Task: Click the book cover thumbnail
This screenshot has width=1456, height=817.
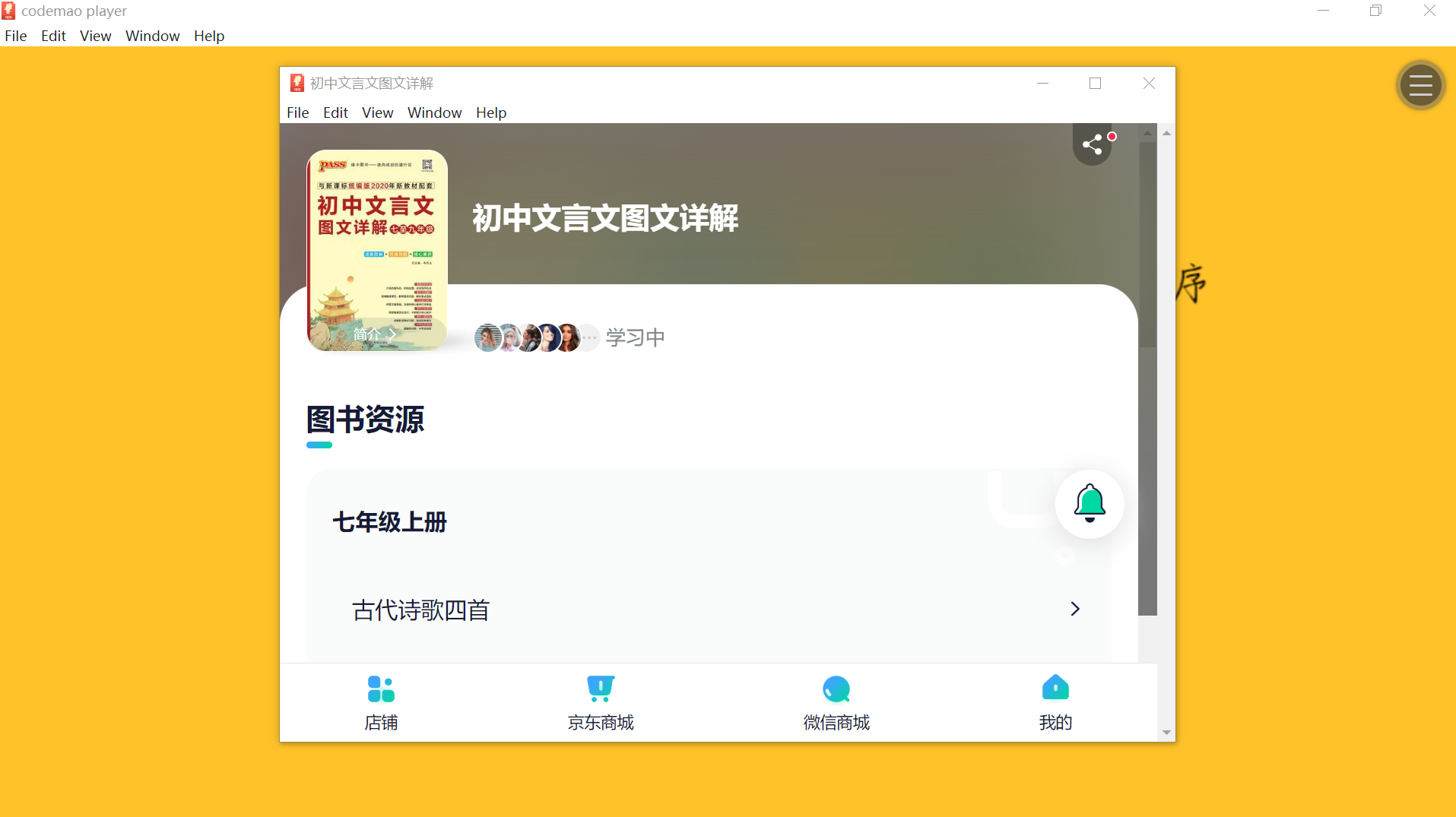Action: coord(377,250)
